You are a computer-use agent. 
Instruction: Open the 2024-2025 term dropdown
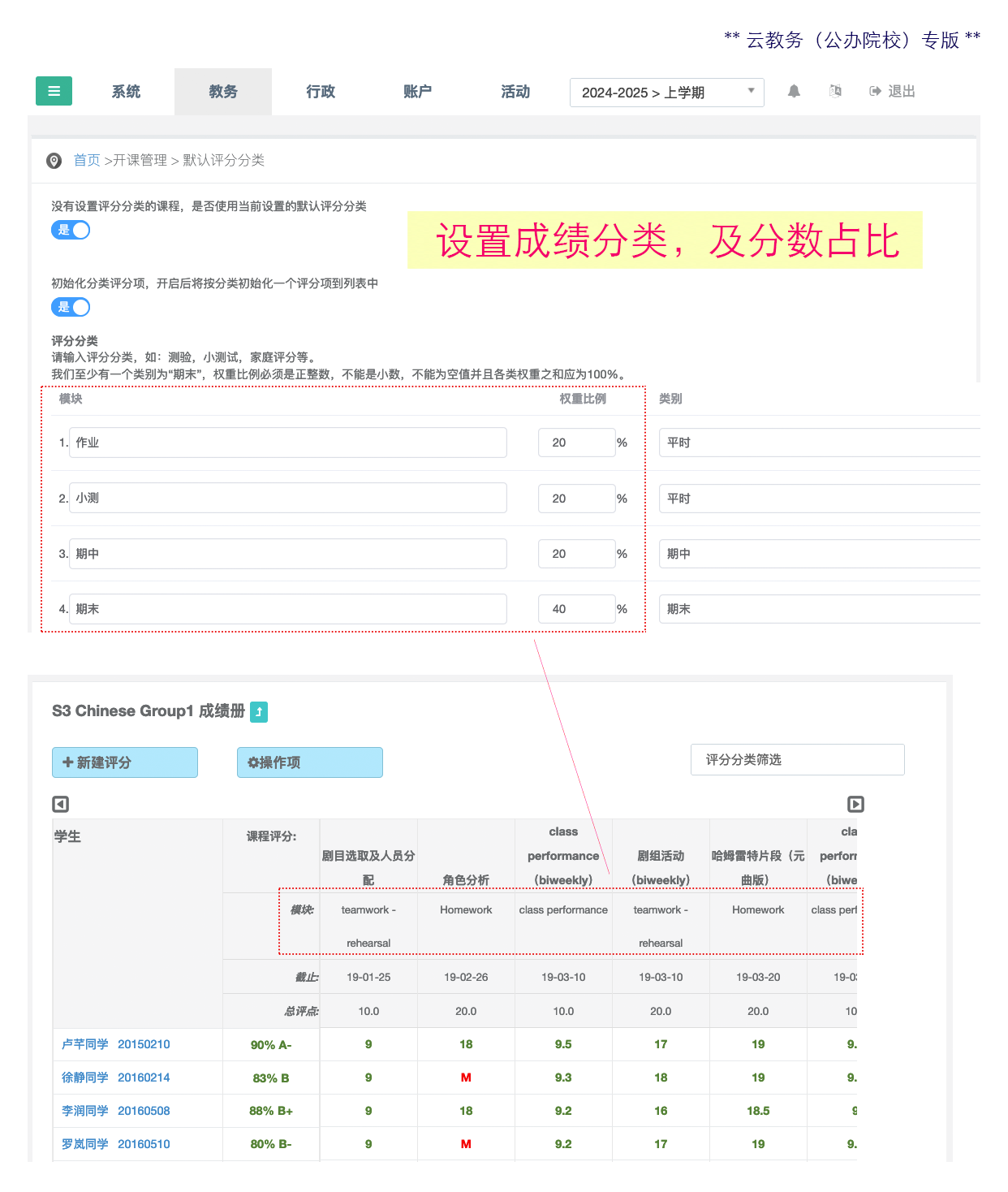667,93
